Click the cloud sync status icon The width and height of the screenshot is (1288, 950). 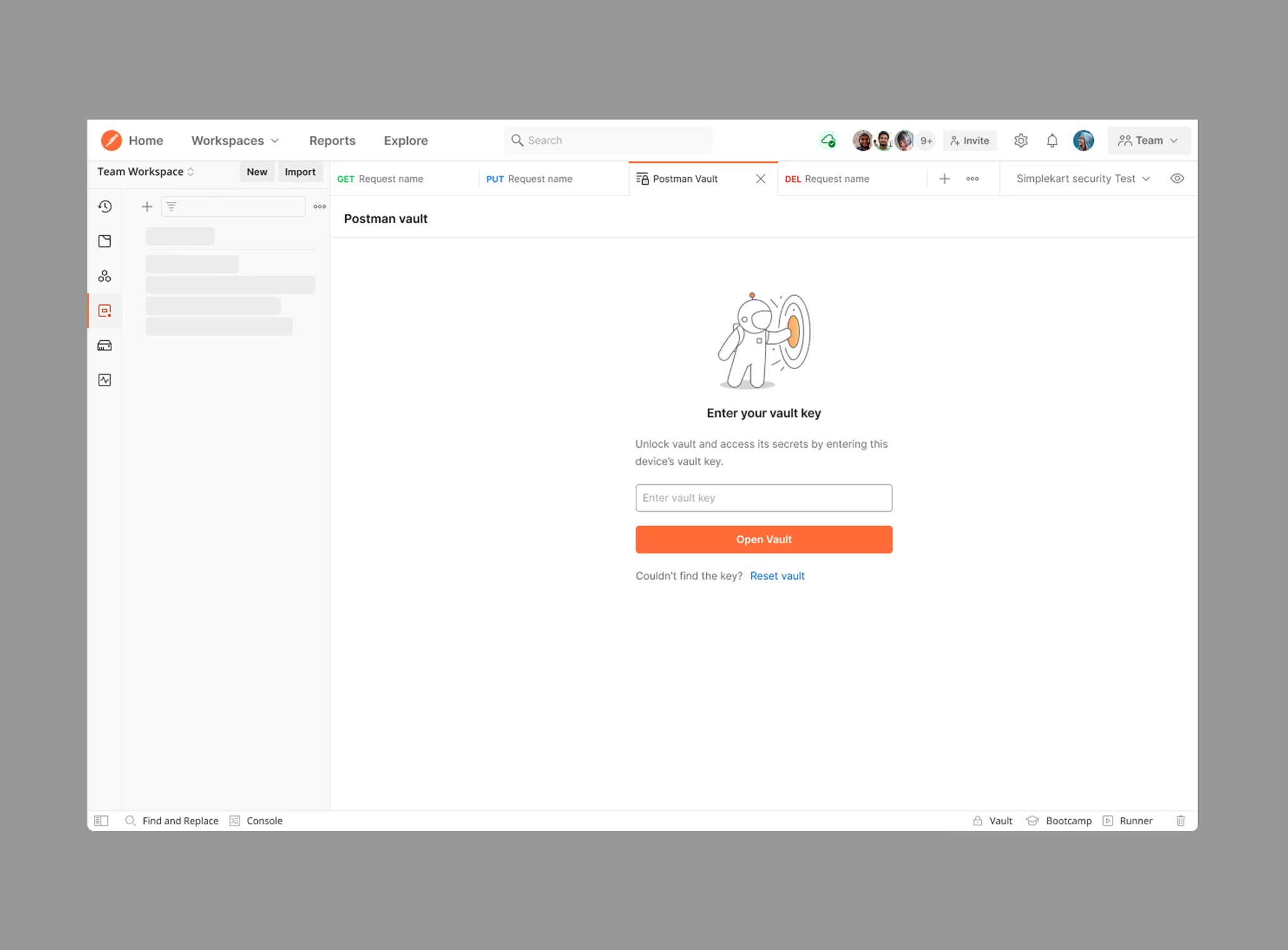coord(828,140)
